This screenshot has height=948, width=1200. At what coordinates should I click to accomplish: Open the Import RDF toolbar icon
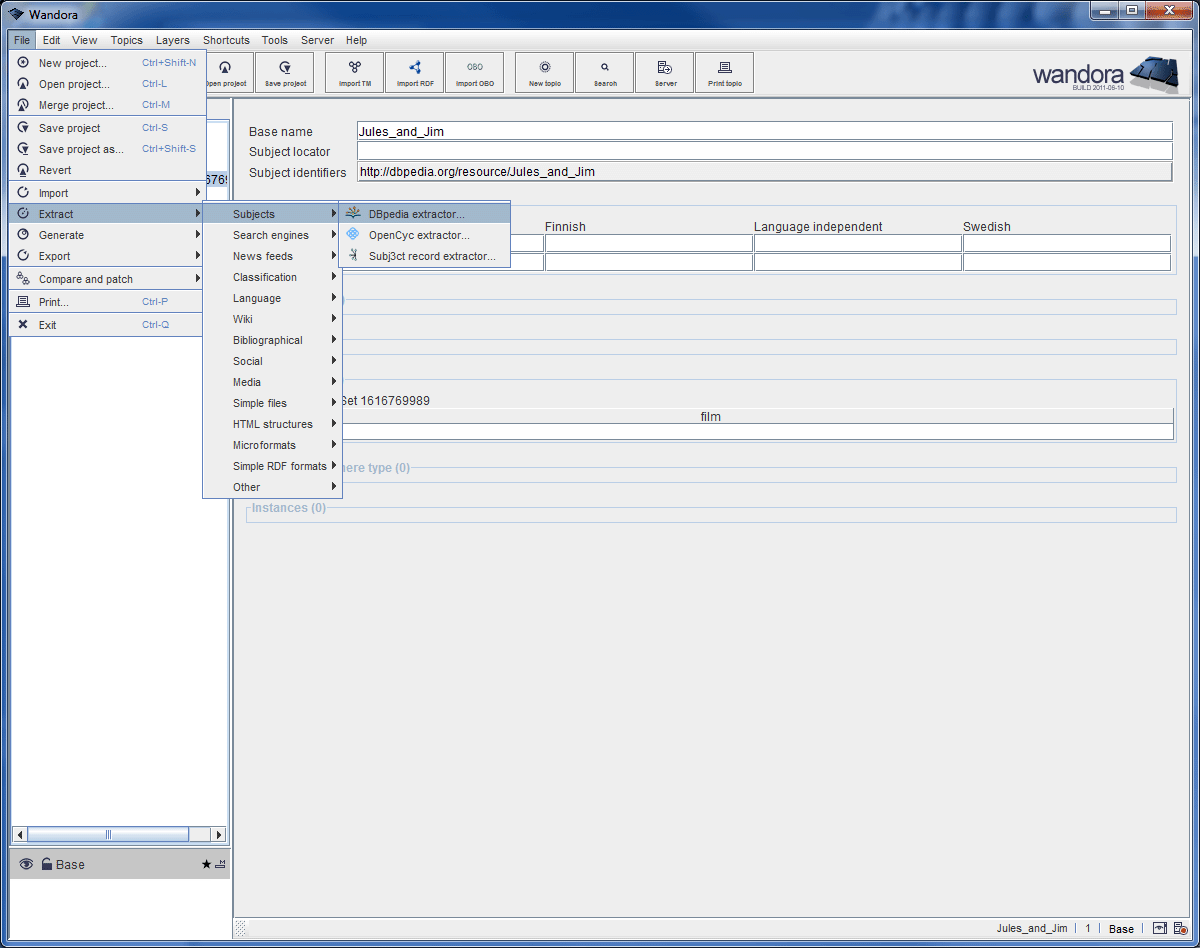point(414,72)
